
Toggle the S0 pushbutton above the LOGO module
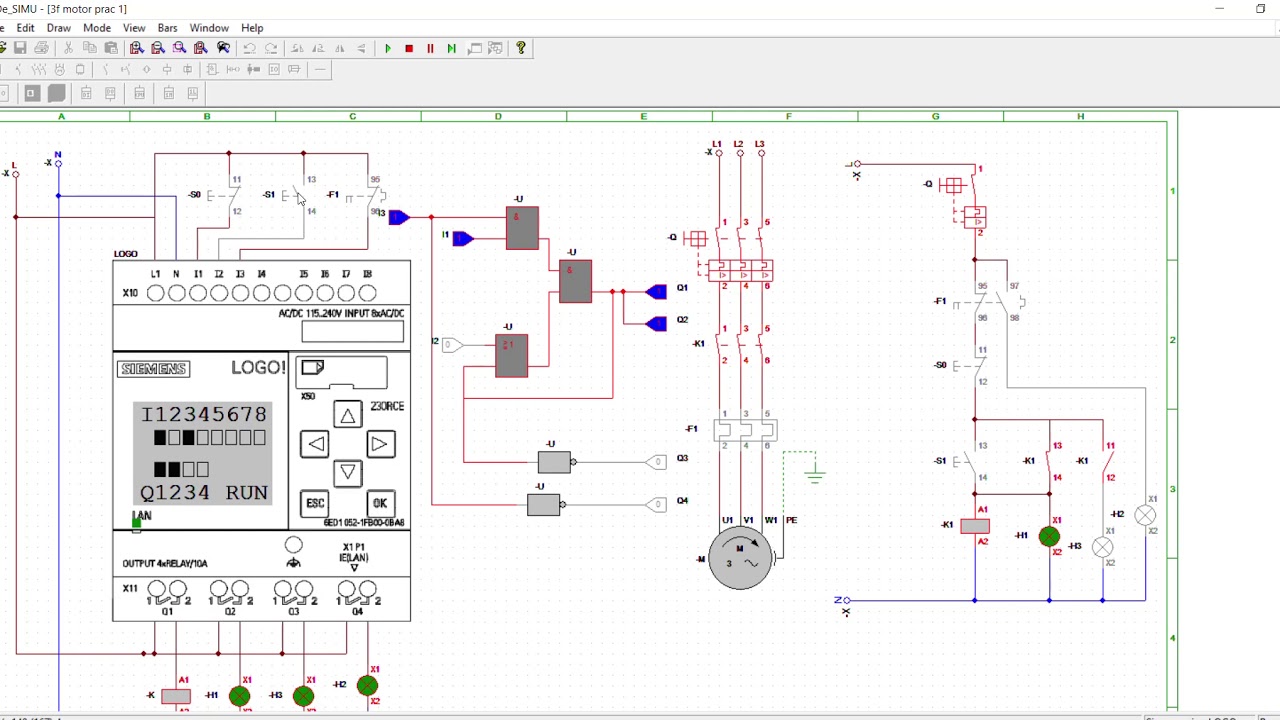222,195
